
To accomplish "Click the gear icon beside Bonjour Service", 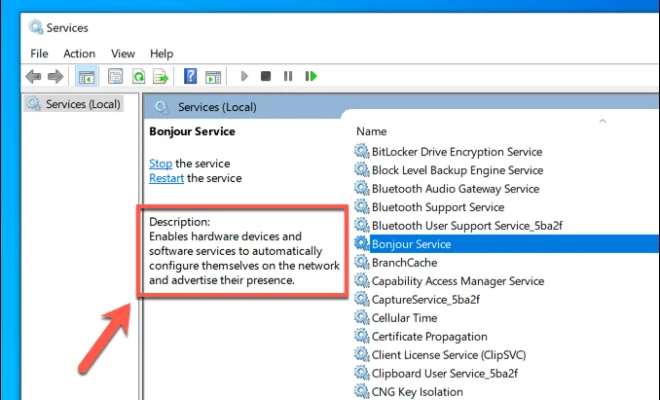I will (362, 243).
